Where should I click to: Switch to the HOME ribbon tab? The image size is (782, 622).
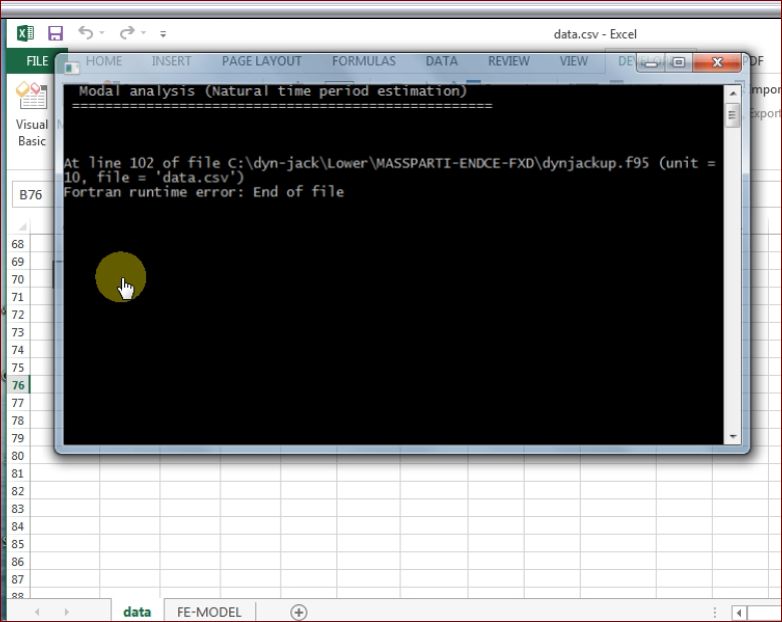click(104, 61)
